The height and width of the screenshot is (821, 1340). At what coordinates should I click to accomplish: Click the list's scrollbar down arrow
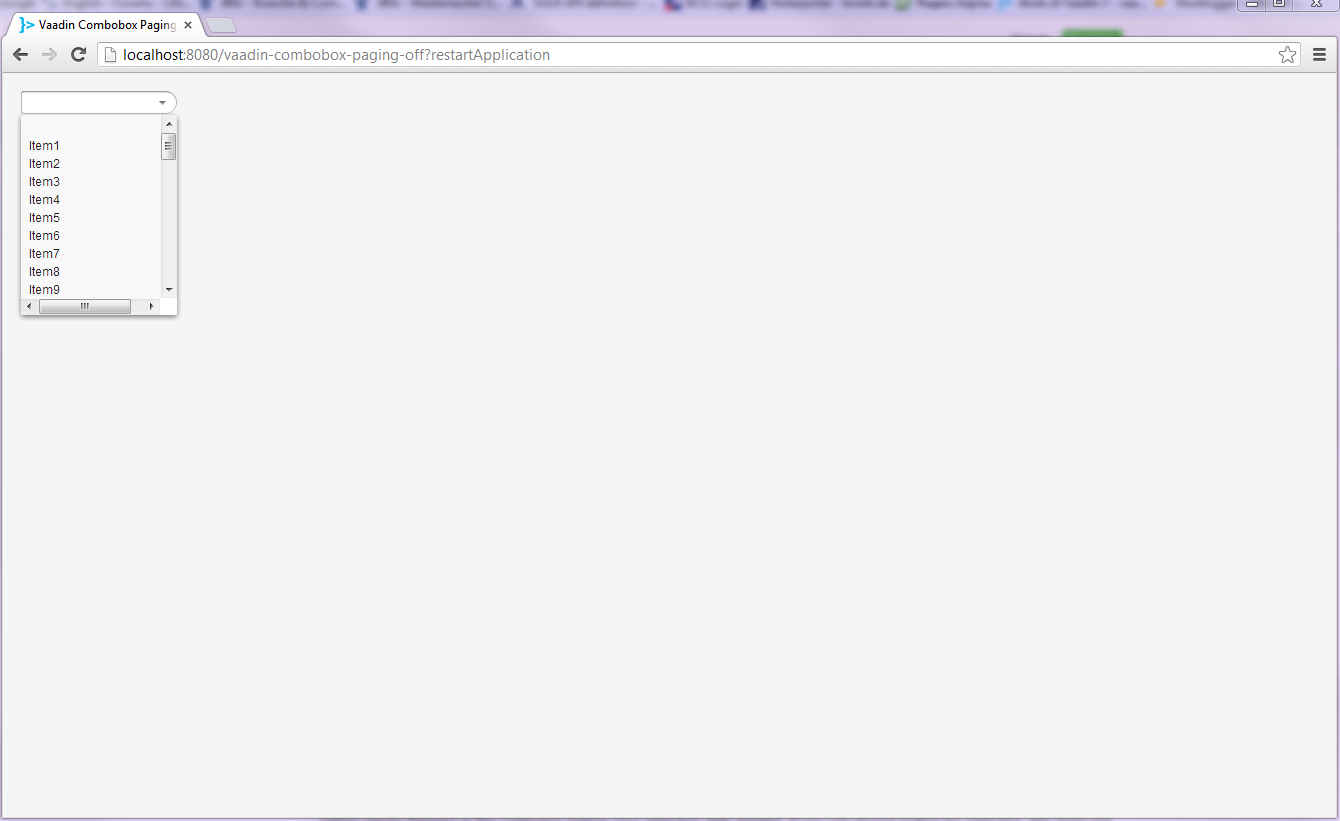pyautogui.click(x=168, y=289)
